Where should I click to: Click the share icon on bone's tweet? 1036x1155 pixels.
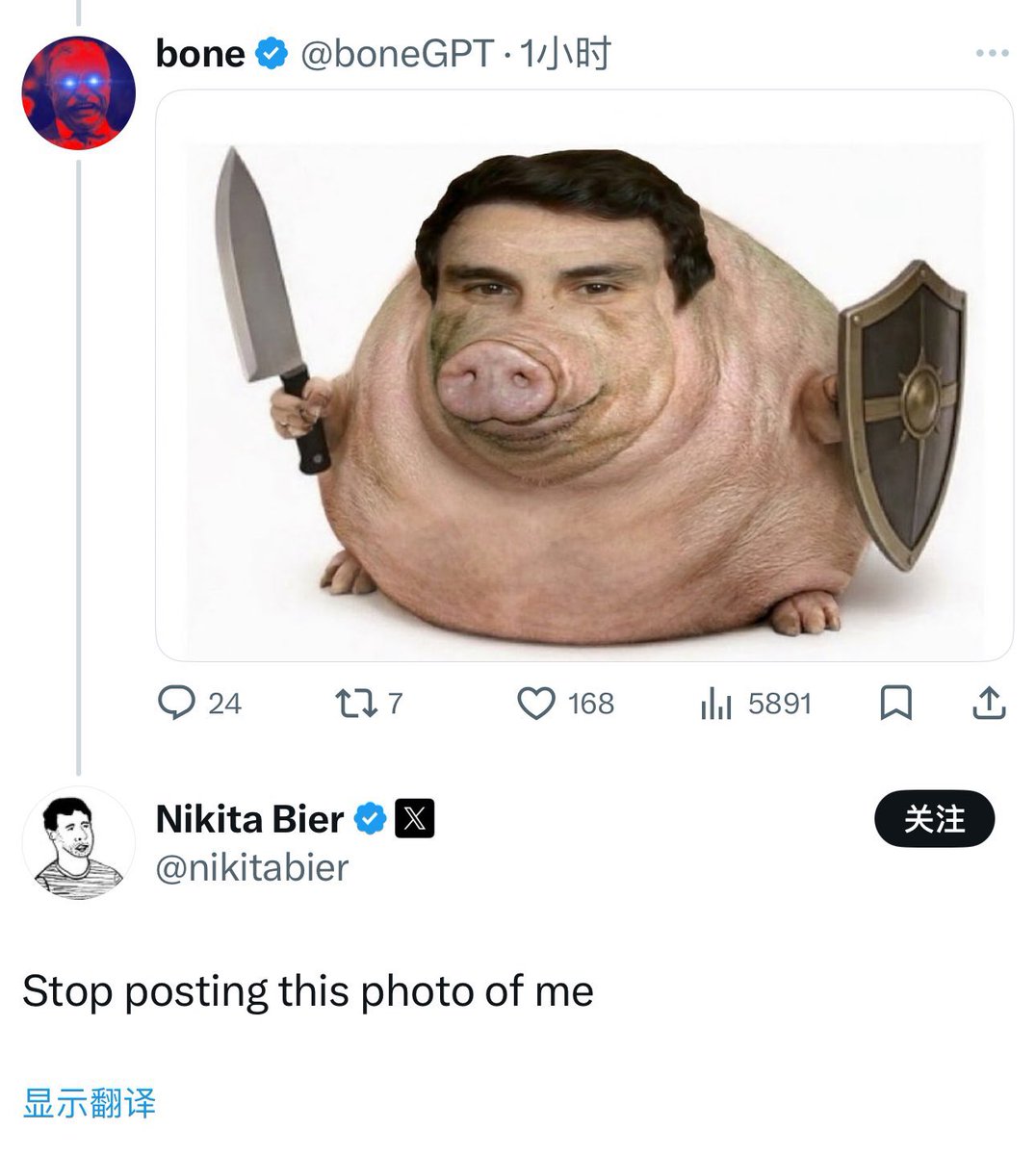pyautogui.click(x=989, y=704)
